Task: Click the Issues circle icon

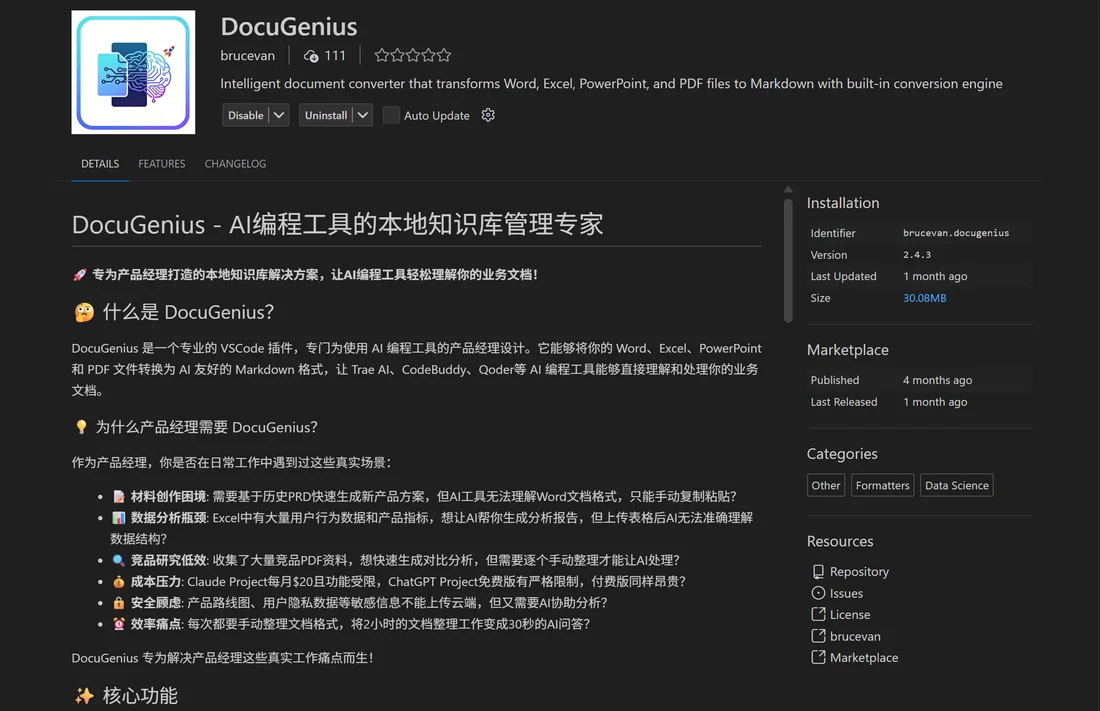Action: coord(818,593)
